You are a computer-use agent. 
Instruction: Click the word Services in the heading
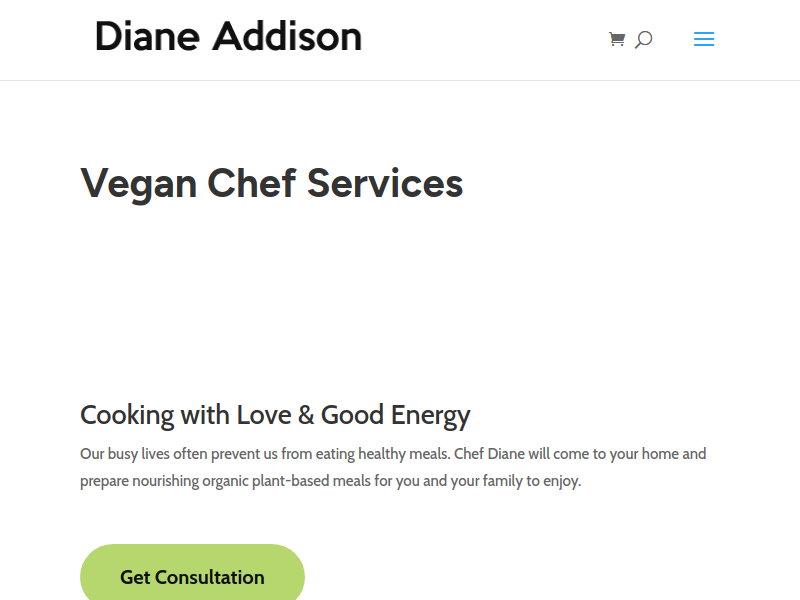385,183
